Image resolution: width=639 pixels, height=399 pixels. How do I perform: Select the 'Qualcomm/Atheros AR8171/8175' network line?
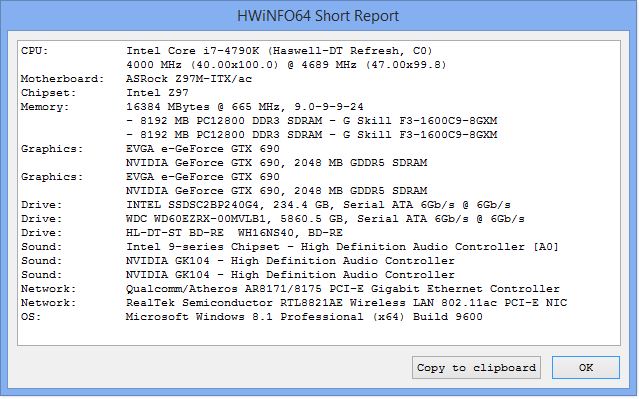click(x=343, y=289)
